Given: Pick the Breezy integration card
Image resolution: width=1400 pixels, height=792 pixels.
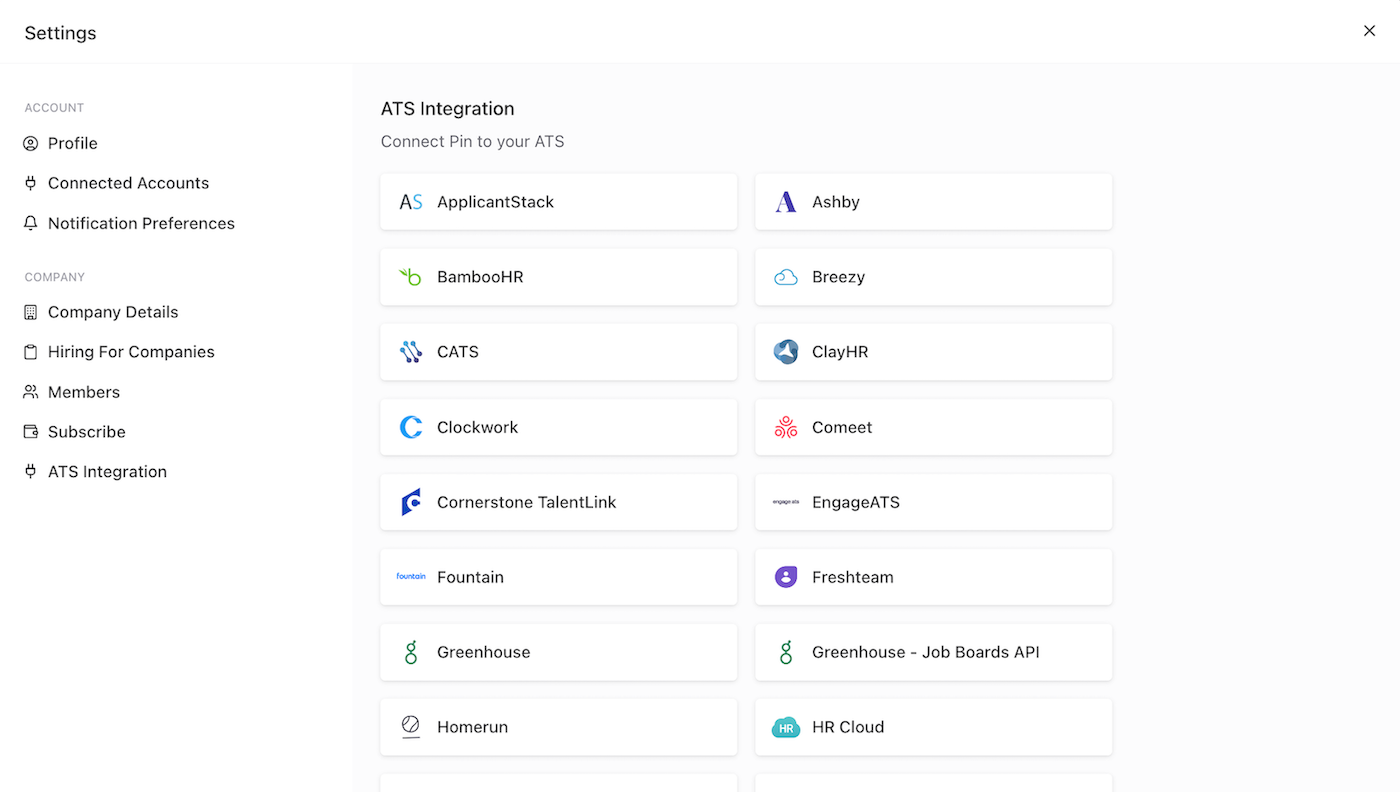Looking at the screenshot, I should pyautogui.click(x=934, y=277).
